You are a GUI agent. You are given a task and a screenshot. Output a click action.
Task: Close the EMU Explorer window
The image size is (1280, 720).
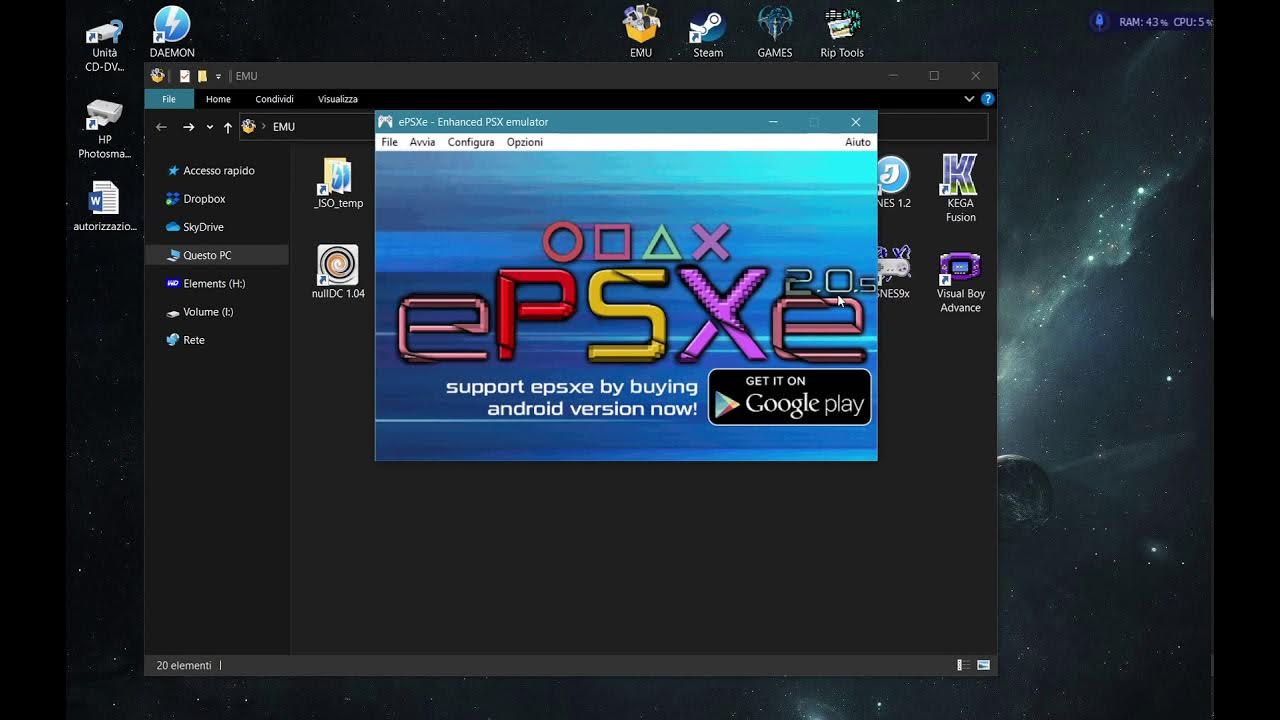pos(976,76)
